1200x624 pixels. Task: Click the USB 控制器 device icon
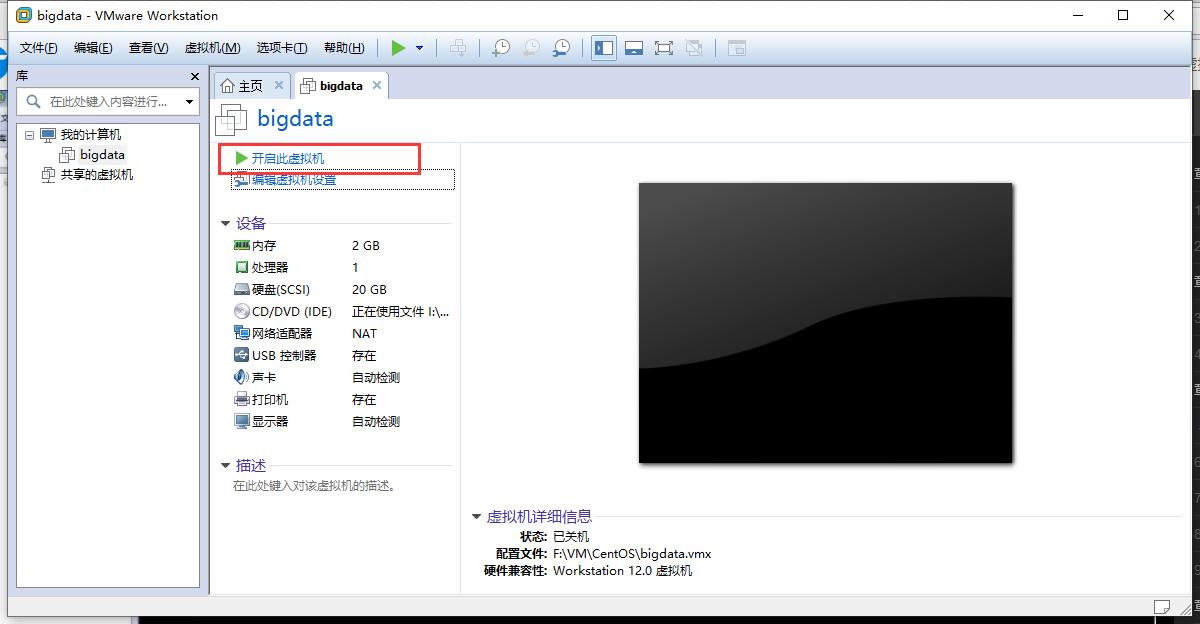241,355
